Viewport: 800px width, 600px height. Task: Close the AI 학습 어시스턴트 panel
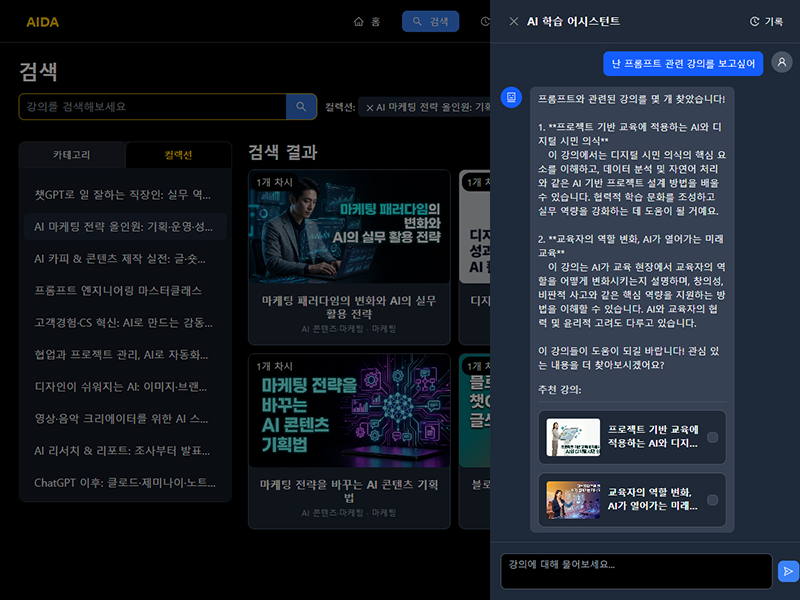click(x=514, y=21)
